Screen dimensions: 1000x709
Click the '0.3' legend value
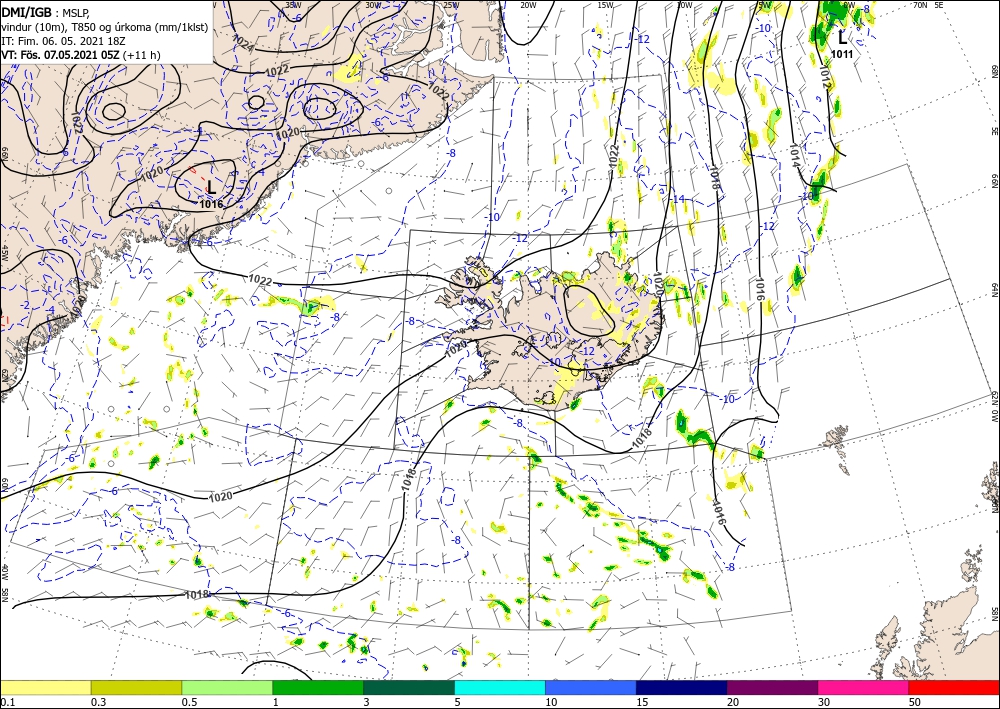(x=97, y=702)
